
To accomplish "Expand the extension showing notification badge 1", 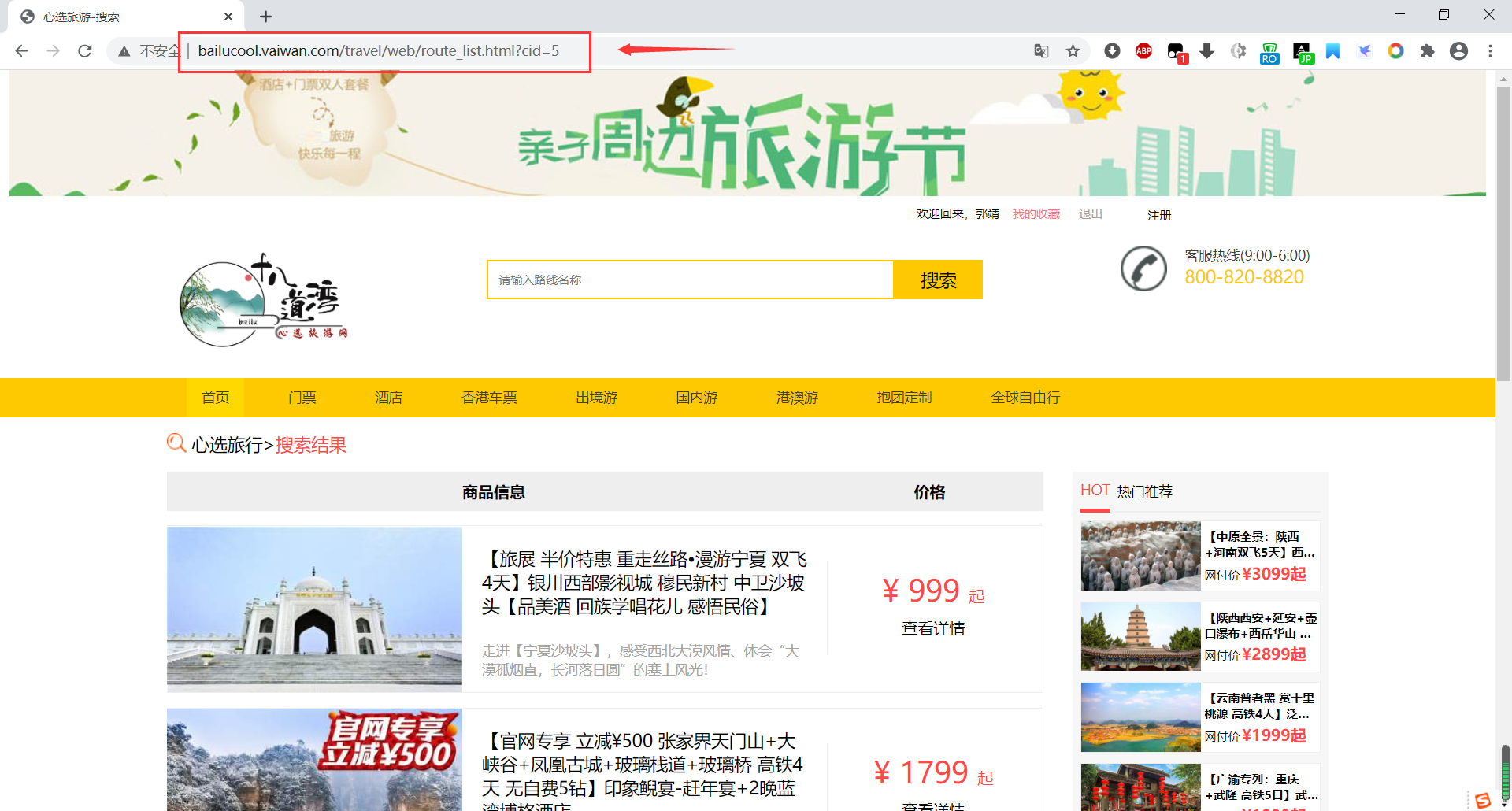I will [x=1175, y=50].
